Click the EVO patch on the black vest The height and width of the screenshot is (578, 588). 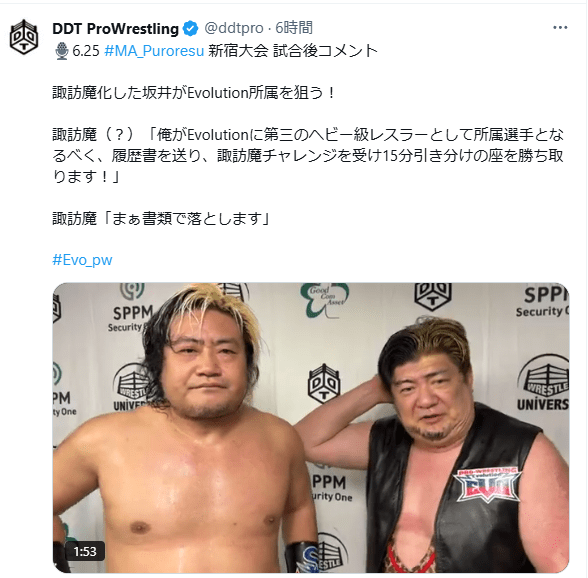click(487, 485)
